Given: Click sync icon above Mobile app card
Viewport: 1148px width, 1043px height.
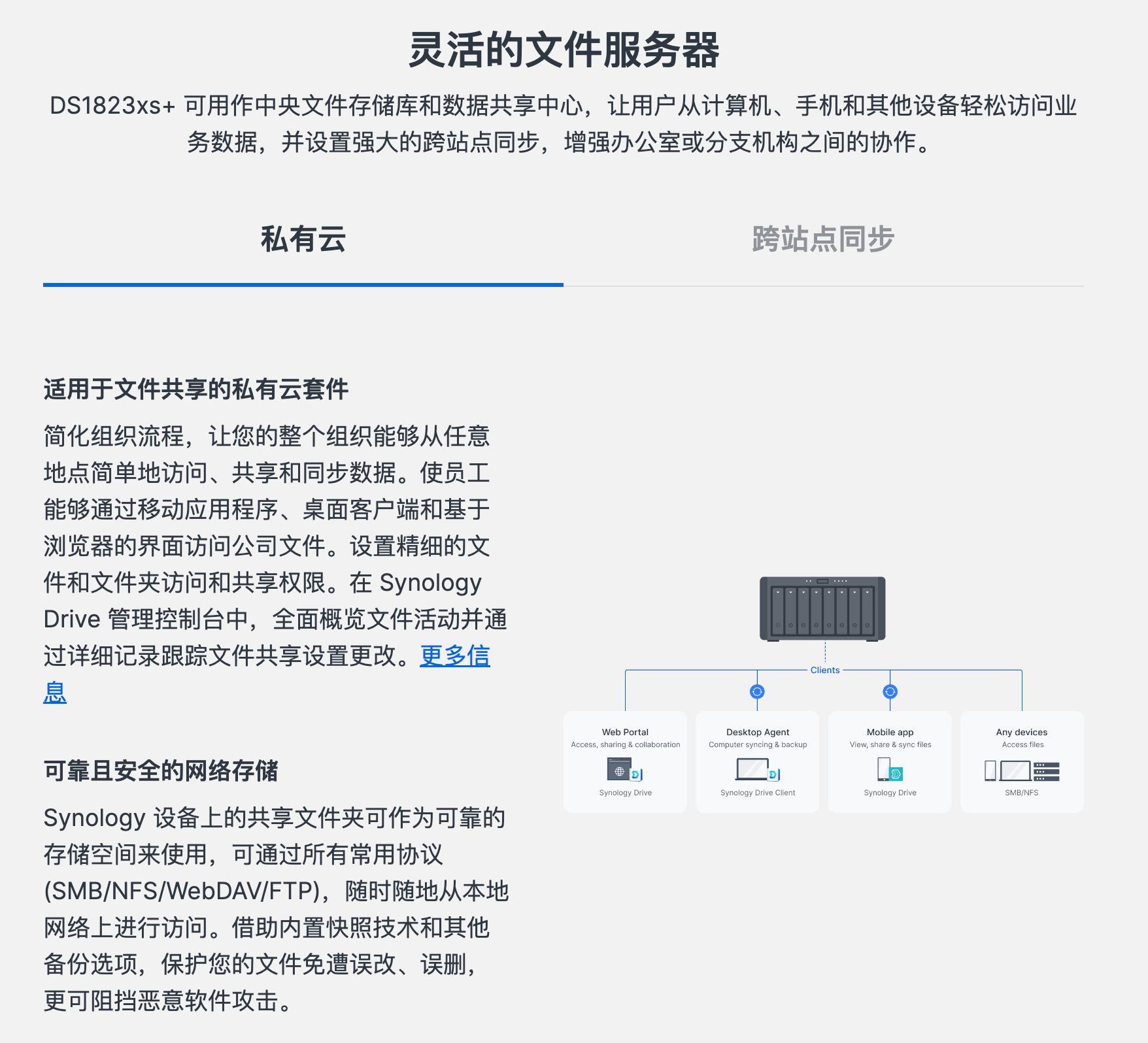Looking at the screenshot, I should [890, 691].
